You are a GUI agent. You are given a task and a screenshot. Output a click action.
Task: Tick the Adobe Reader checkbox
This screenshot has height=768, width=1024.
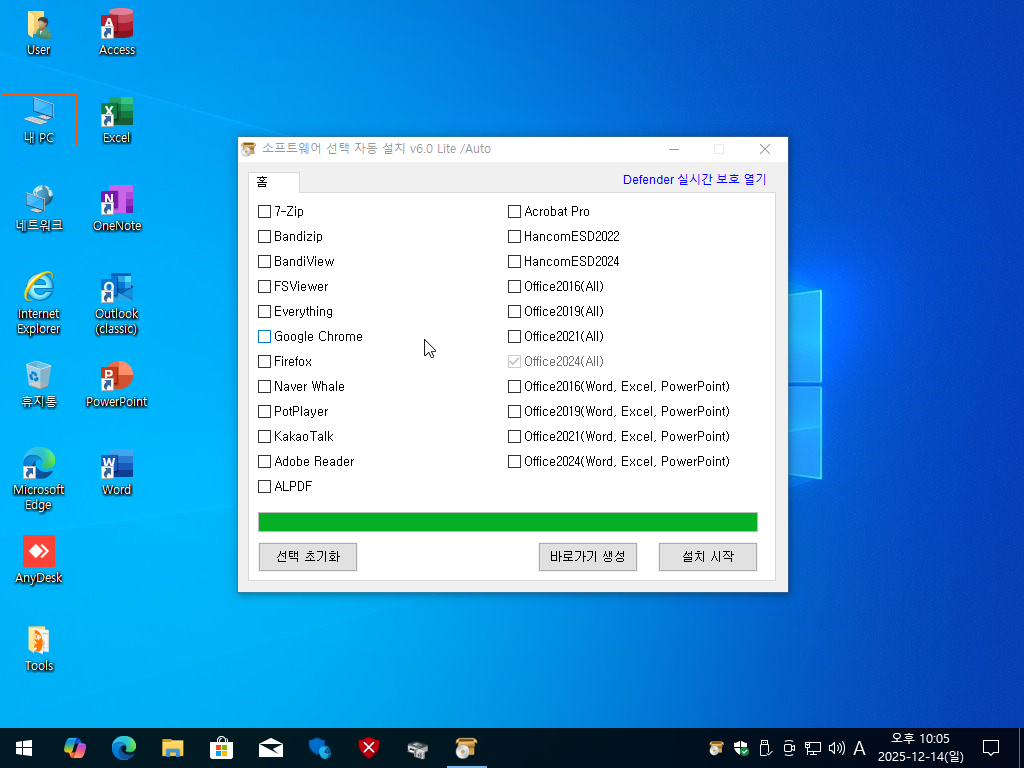(264, 462)
